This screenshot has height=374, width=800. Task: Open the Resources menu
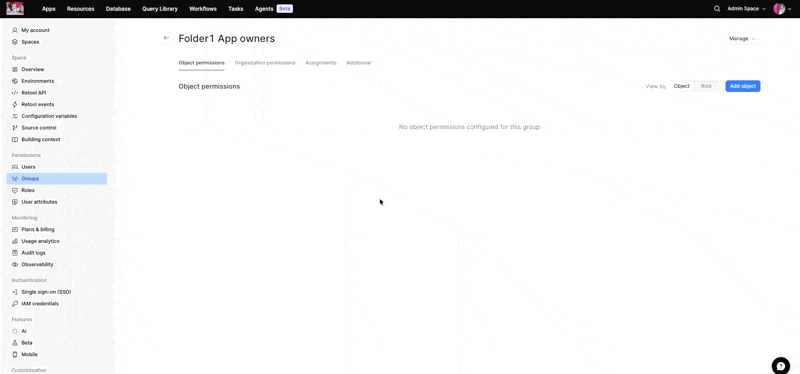click(x=81, y=9)
